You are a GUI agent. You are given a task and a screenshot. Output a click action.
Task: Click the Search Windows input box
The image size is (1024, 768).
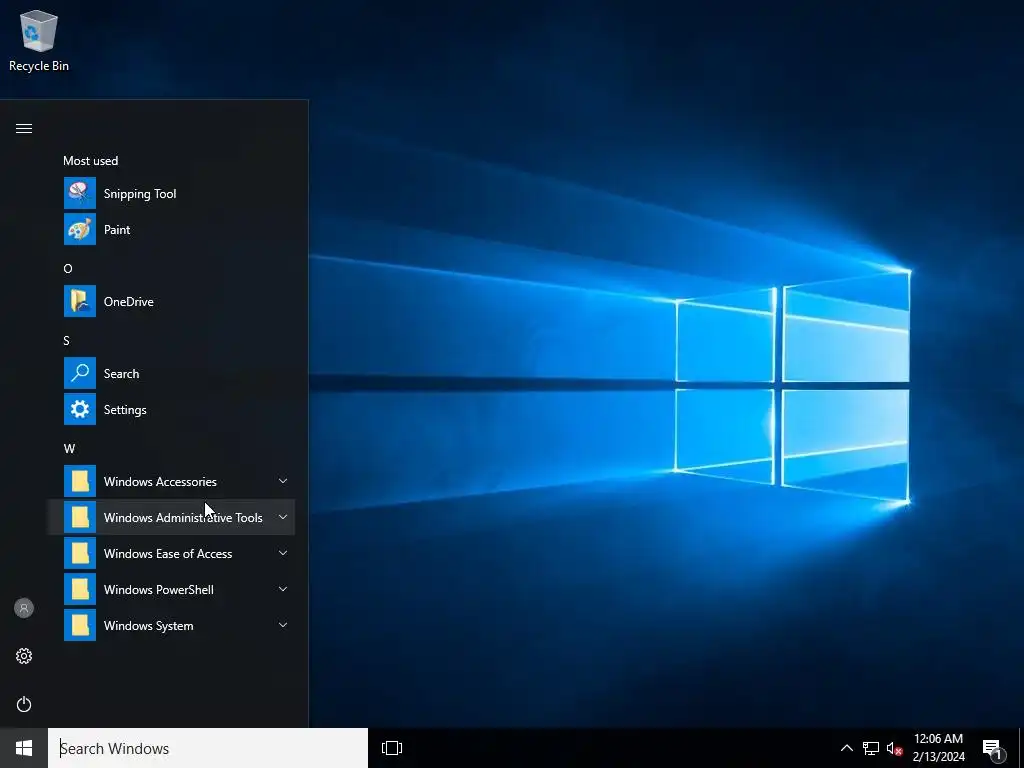(x=208, y=748)
